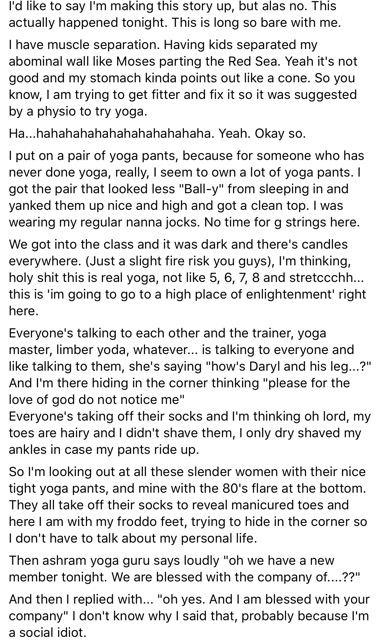This screenshot has width=383, height=640.
Task: Click the paragraph starting "We got into the class"
Action: 187,278
